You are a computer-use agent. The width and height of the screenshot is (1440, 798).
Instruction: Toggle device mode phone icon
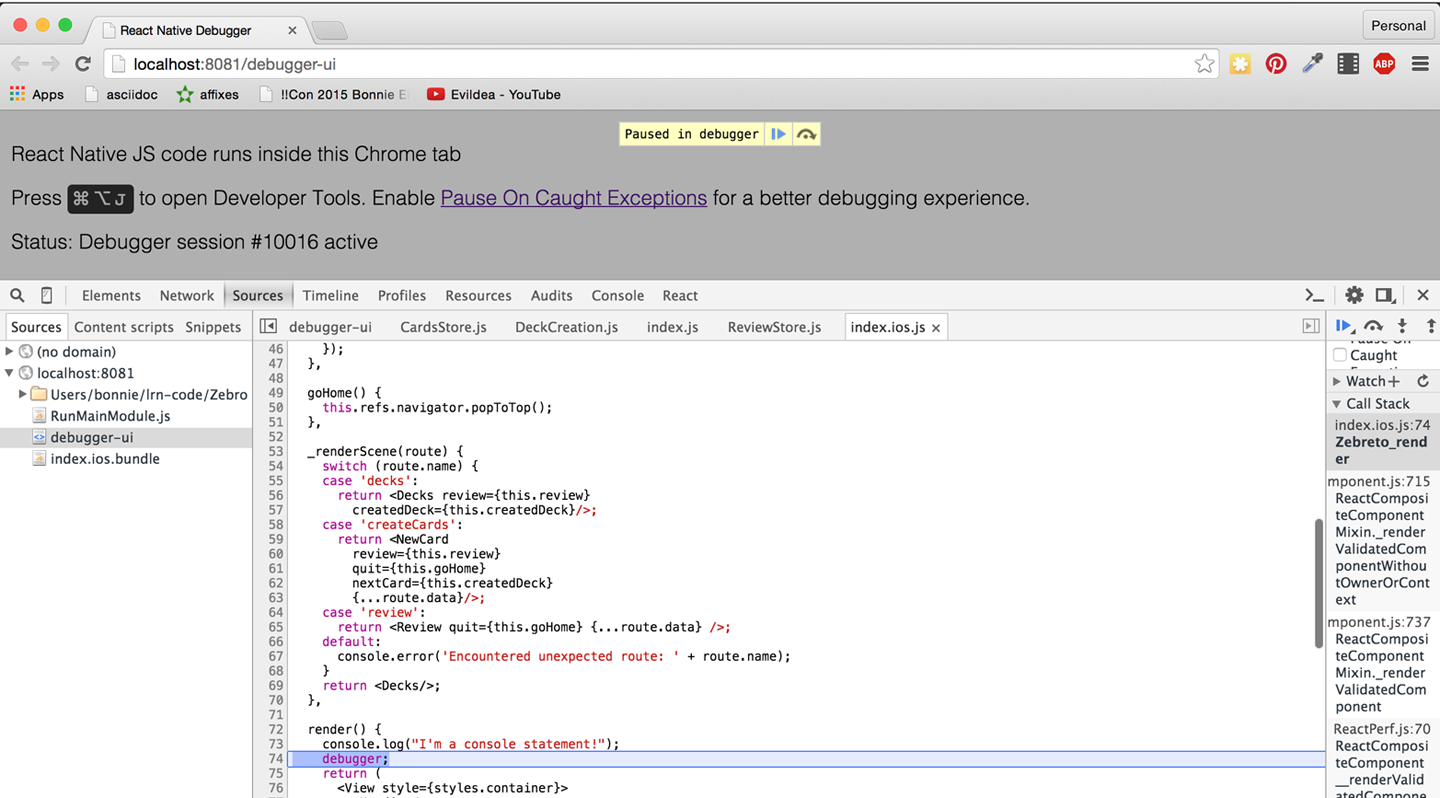46,295
